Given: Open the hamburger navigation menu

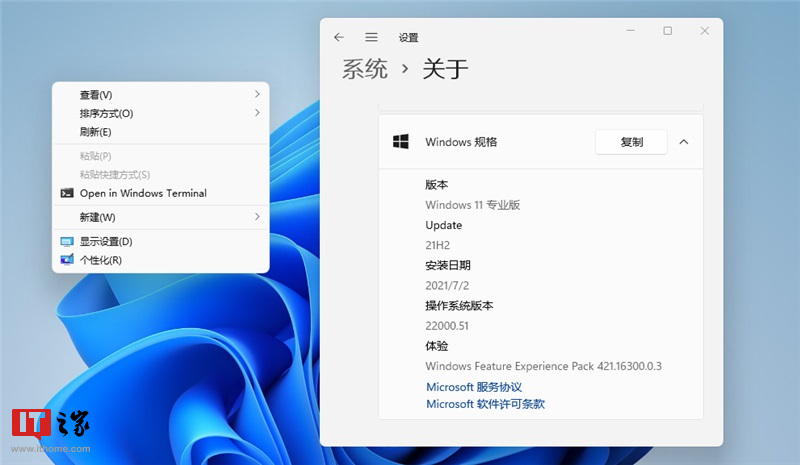Looking at the screenshot, I should tap(371, 37).
